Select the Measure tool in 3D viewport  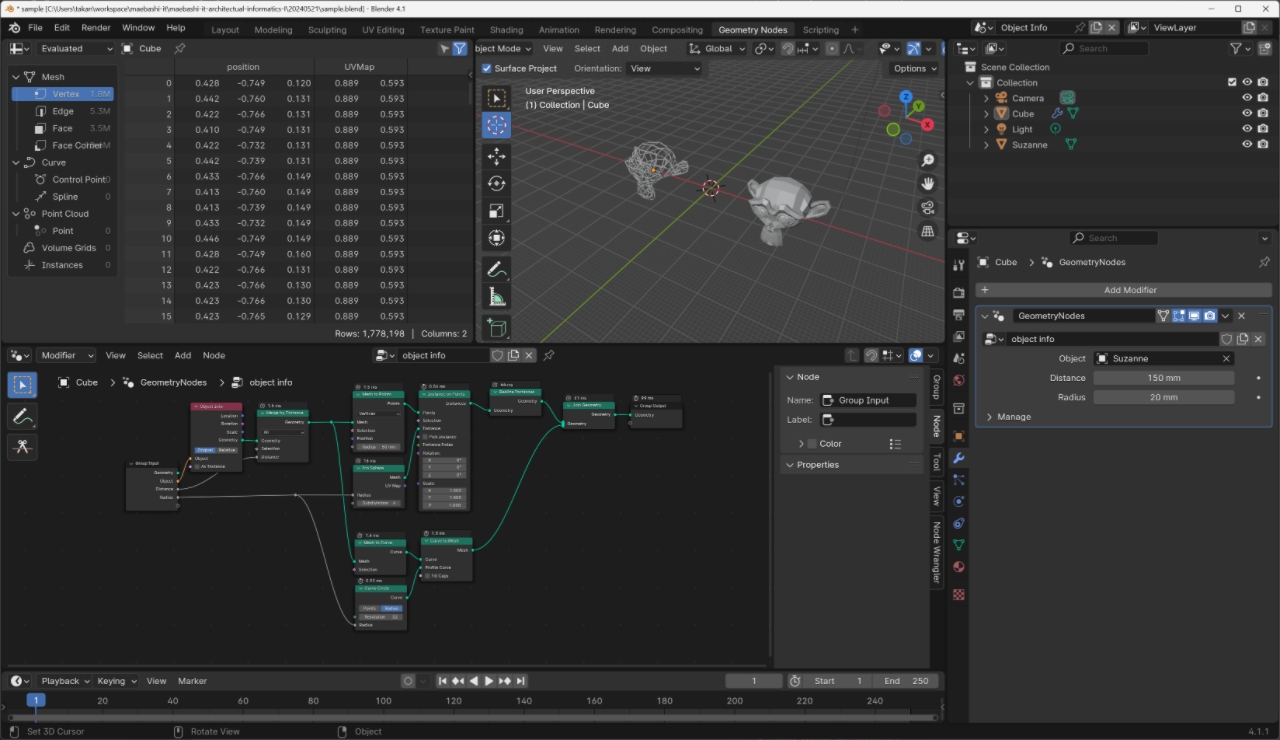coord(497,296)
